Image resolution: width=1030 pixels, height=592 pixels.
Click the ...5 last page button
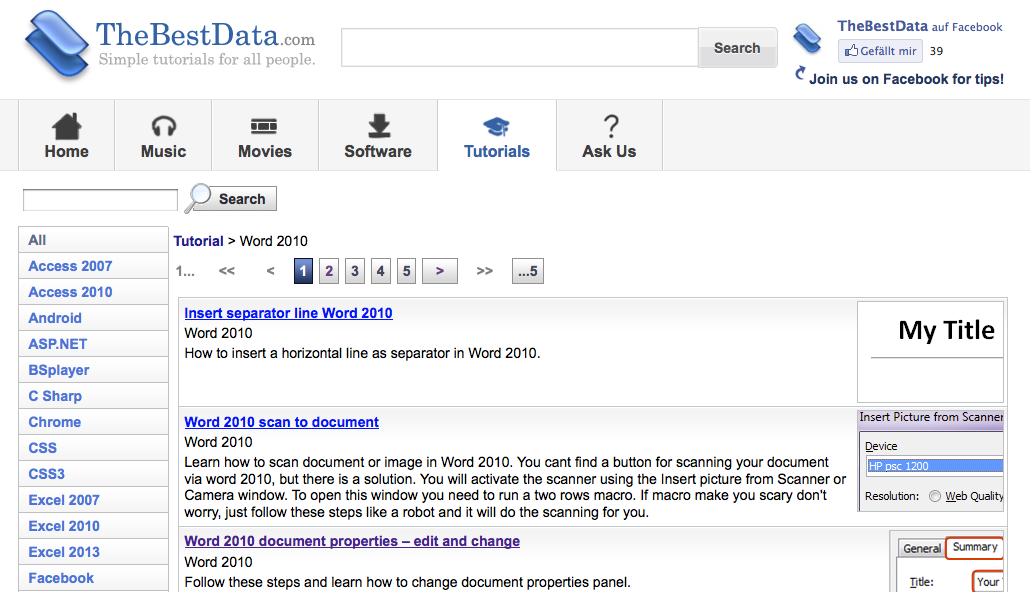point(527,271)
